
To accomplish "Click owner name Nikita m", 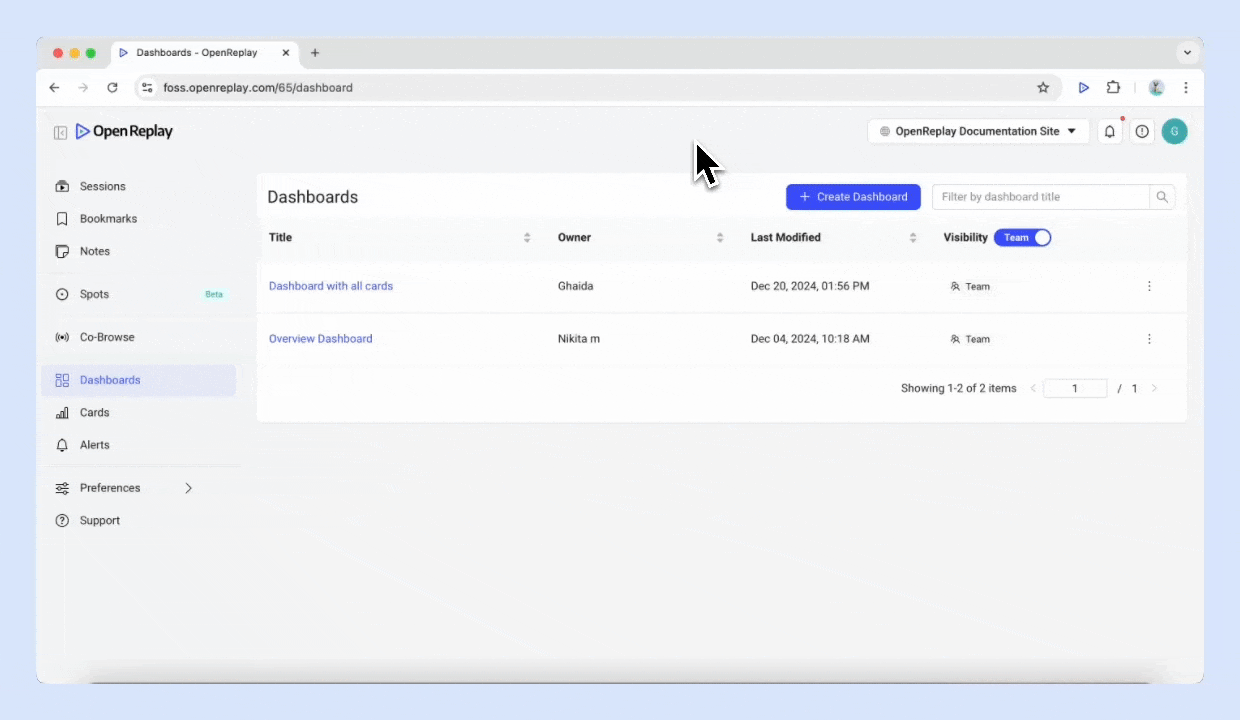I will pos(579,339).
